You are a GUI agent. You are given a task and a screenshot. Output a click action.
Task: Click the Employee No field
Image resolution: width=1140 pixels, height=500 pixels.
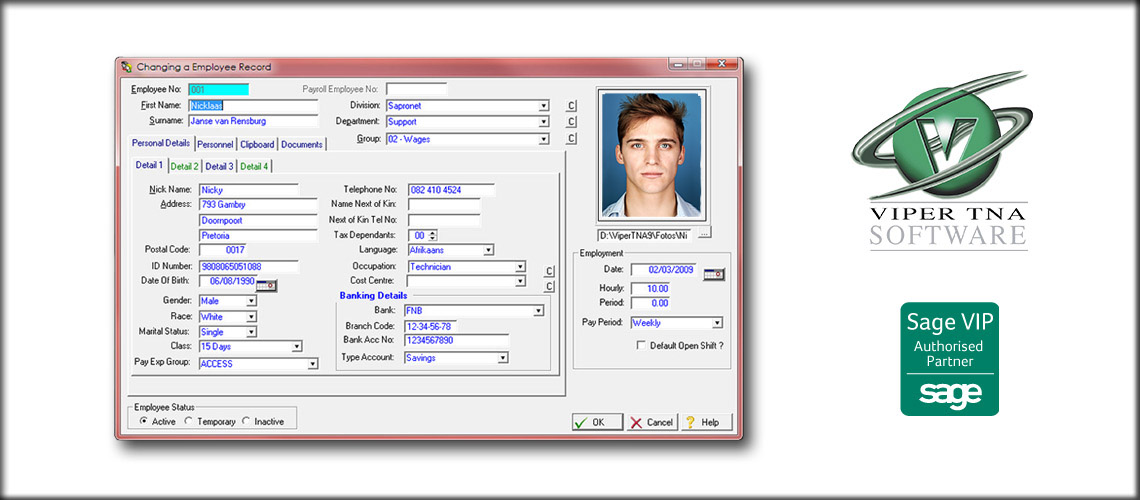[x=218, y=90]
